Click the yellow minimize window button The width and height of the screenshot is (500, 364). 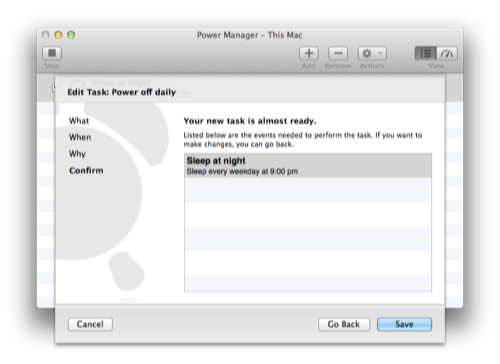pyautogui.click(x=58, y=35)
